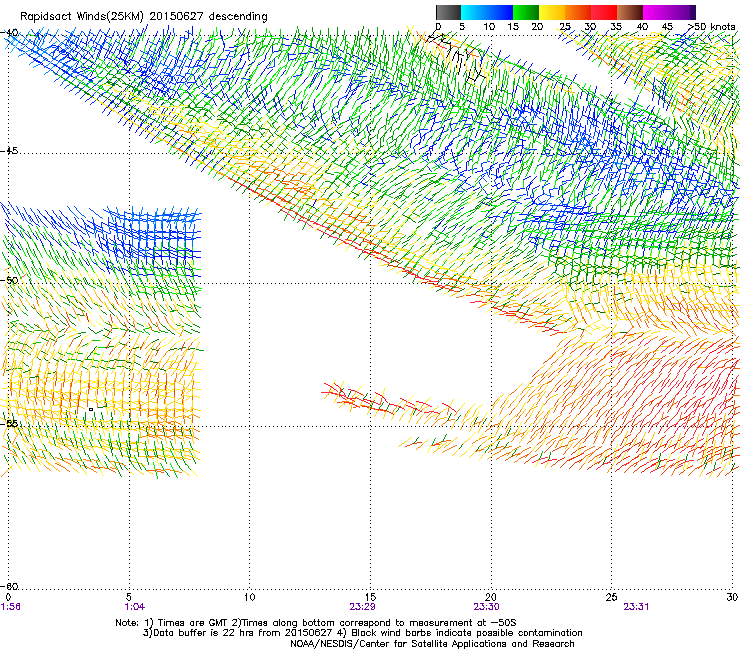Image resolution: width=740 pixels, height=650 pixels.
Task: Click the brown 35-40 knots legend swatch
Action: [630, 12]
